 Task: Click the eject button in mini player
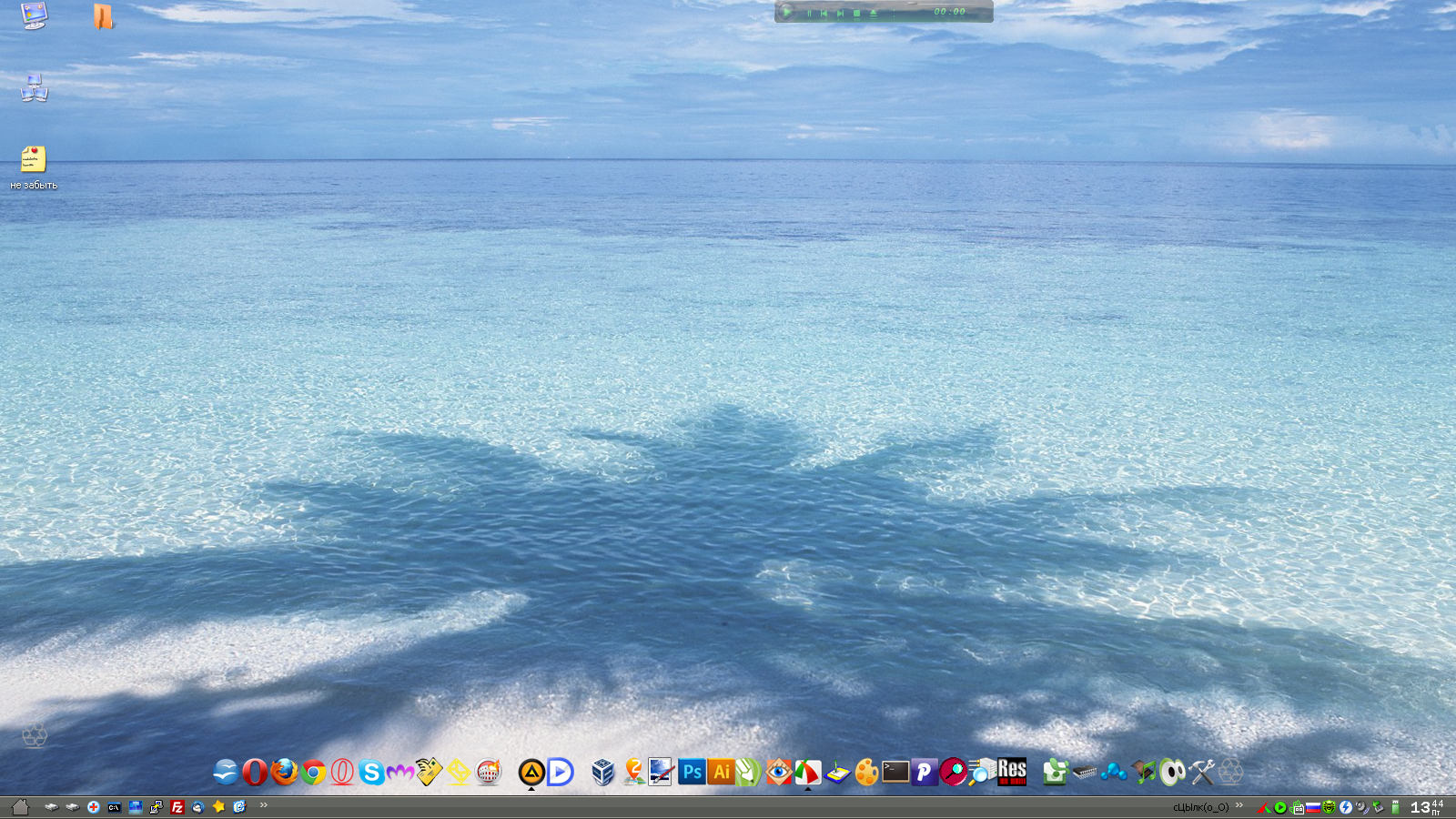tap(874, 13)
